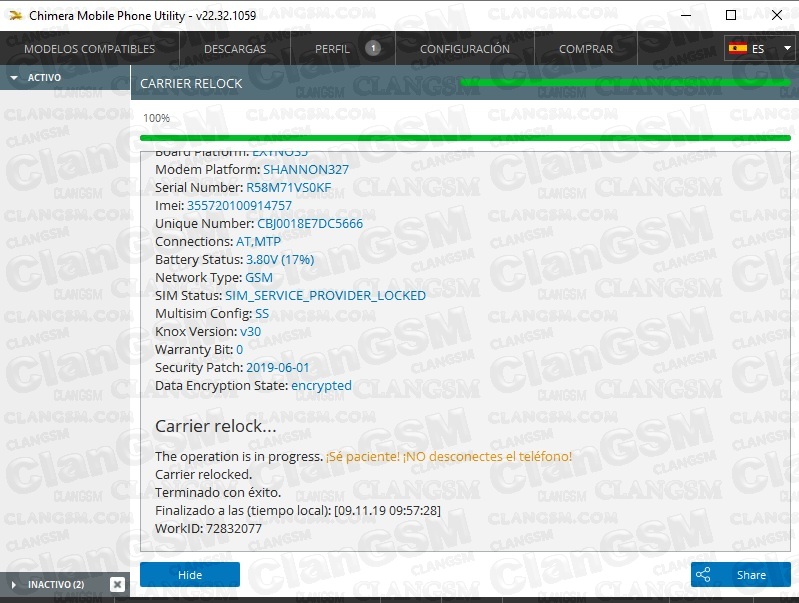Click the Warranty Bit 0 value
The width and height of the screenshot is (799, 603).
pos(239,350)
